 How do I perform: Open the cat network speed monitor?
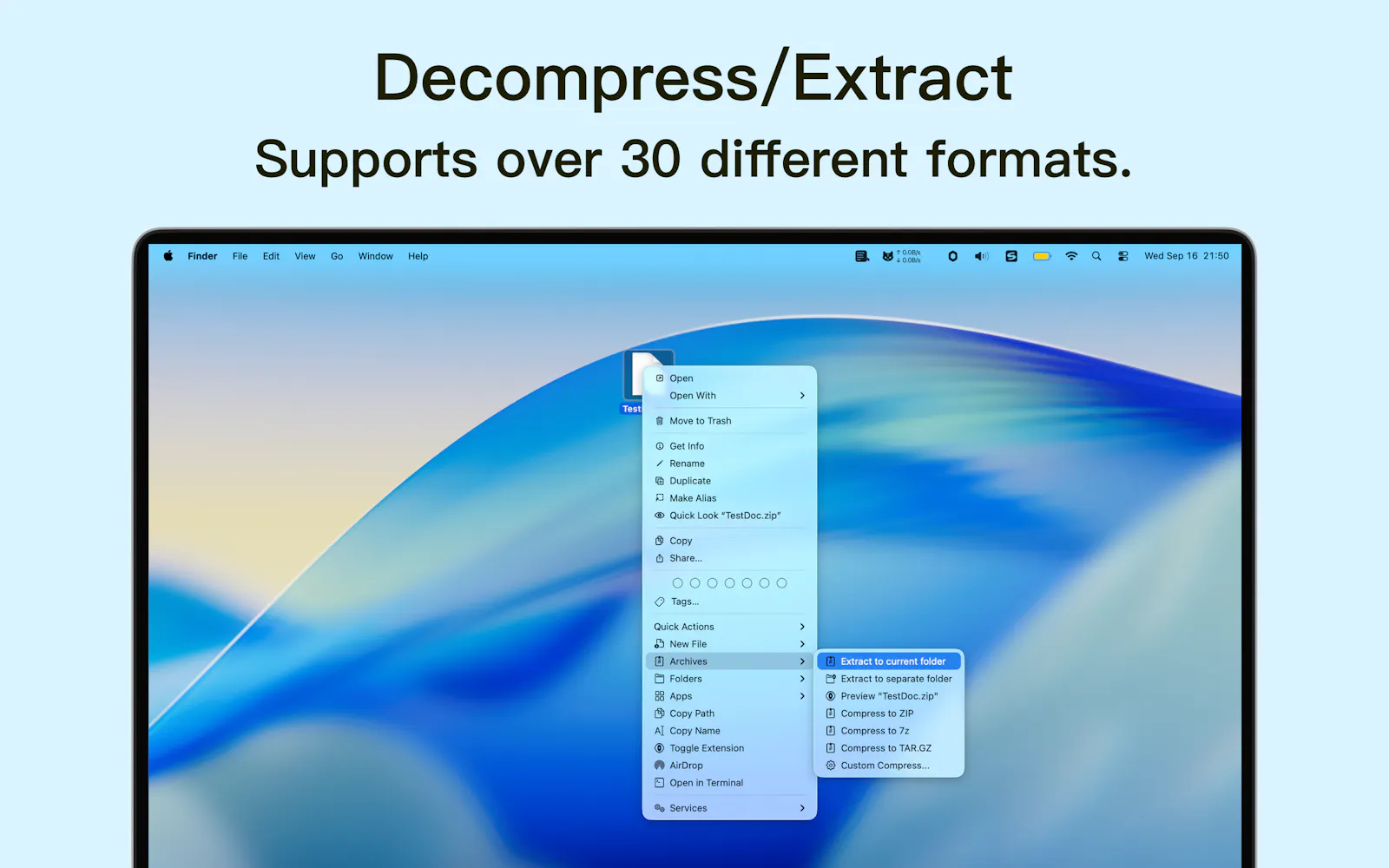901,256
